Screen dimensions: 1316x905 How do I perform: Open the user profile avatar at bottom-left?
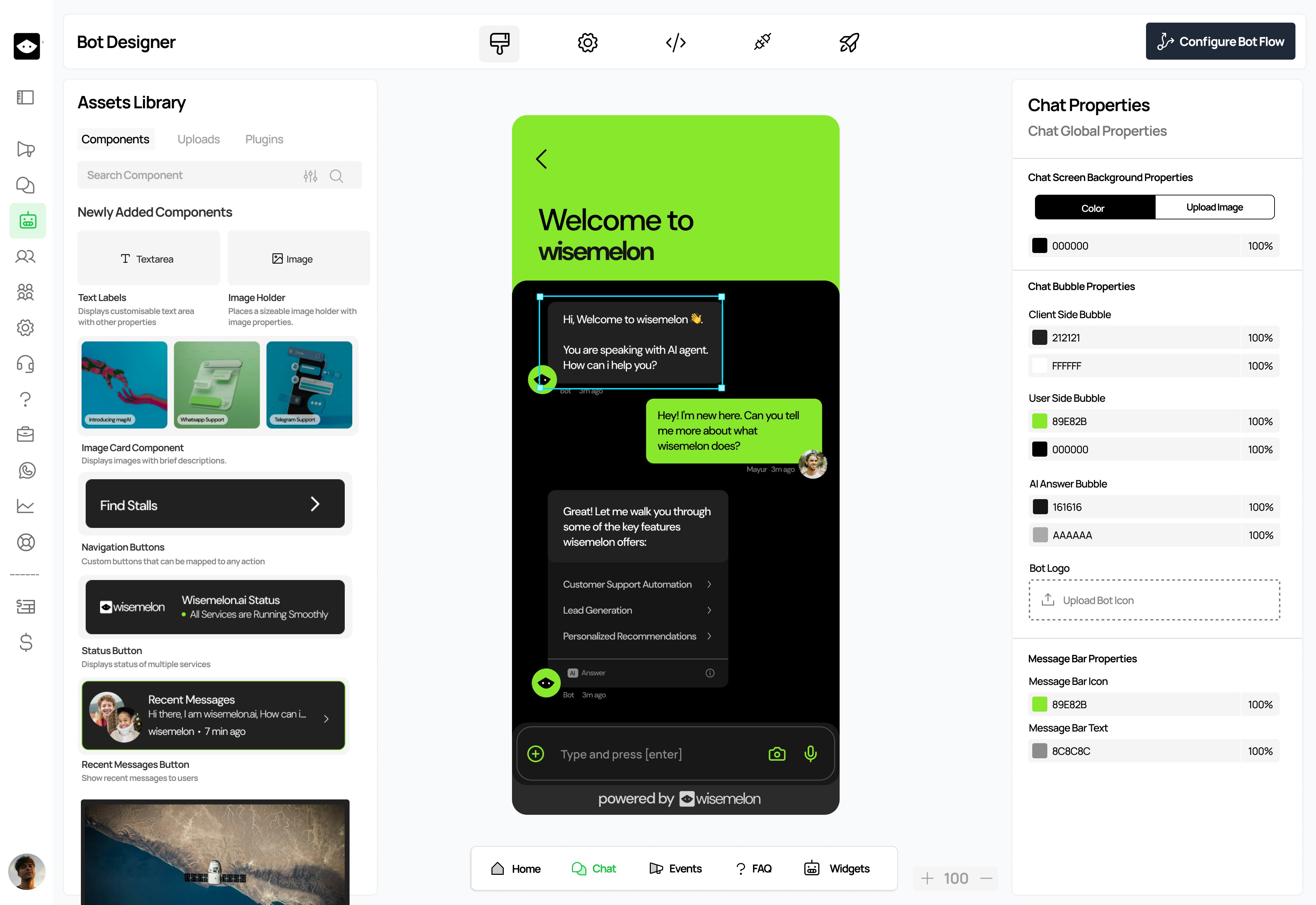(27, 872)
